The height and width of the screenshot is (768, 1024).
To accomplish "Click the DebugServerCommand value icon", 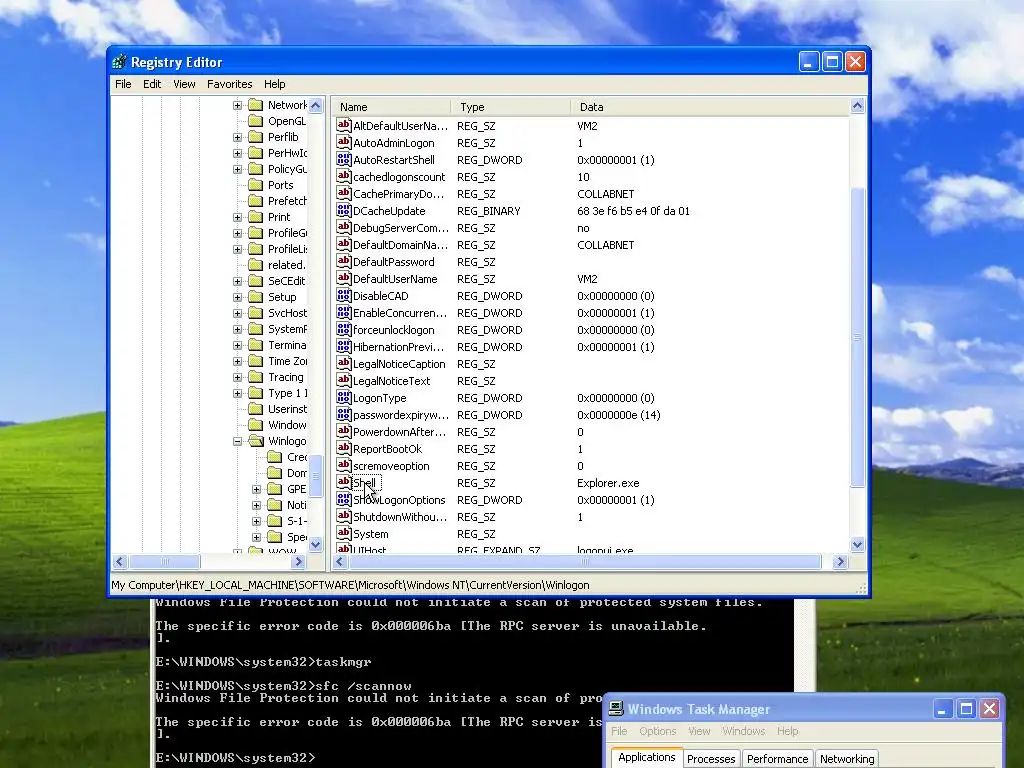I will point(344,227).
